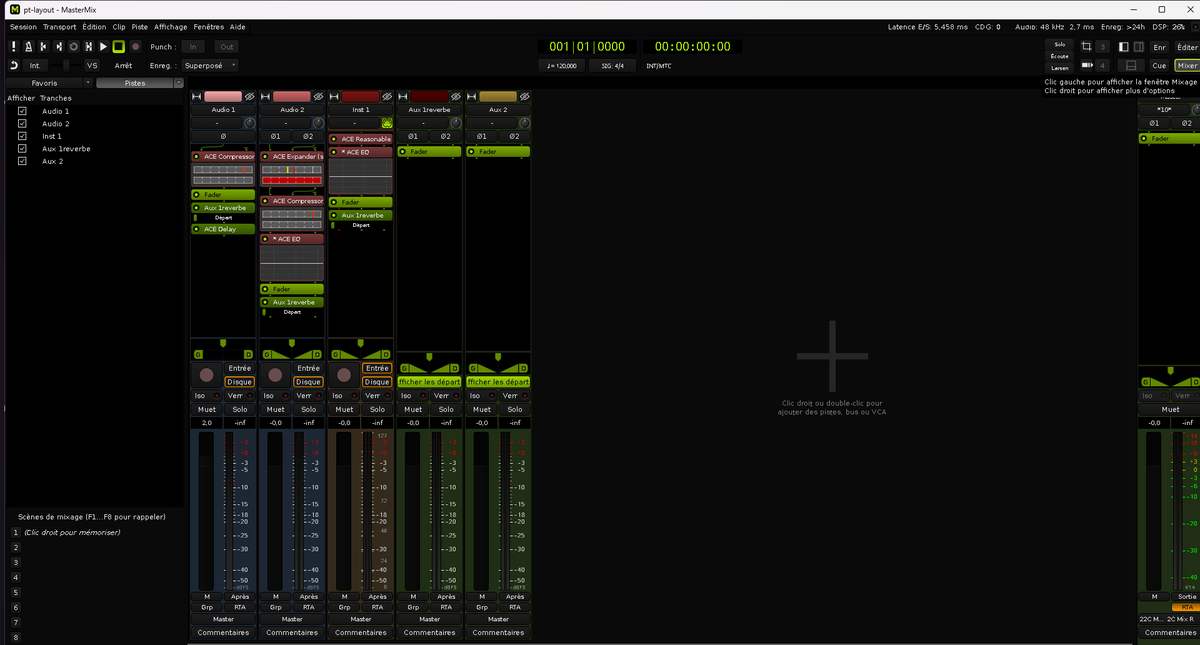
Task: Click the Aux 2 strip width toggle icon
Action: 472,97
